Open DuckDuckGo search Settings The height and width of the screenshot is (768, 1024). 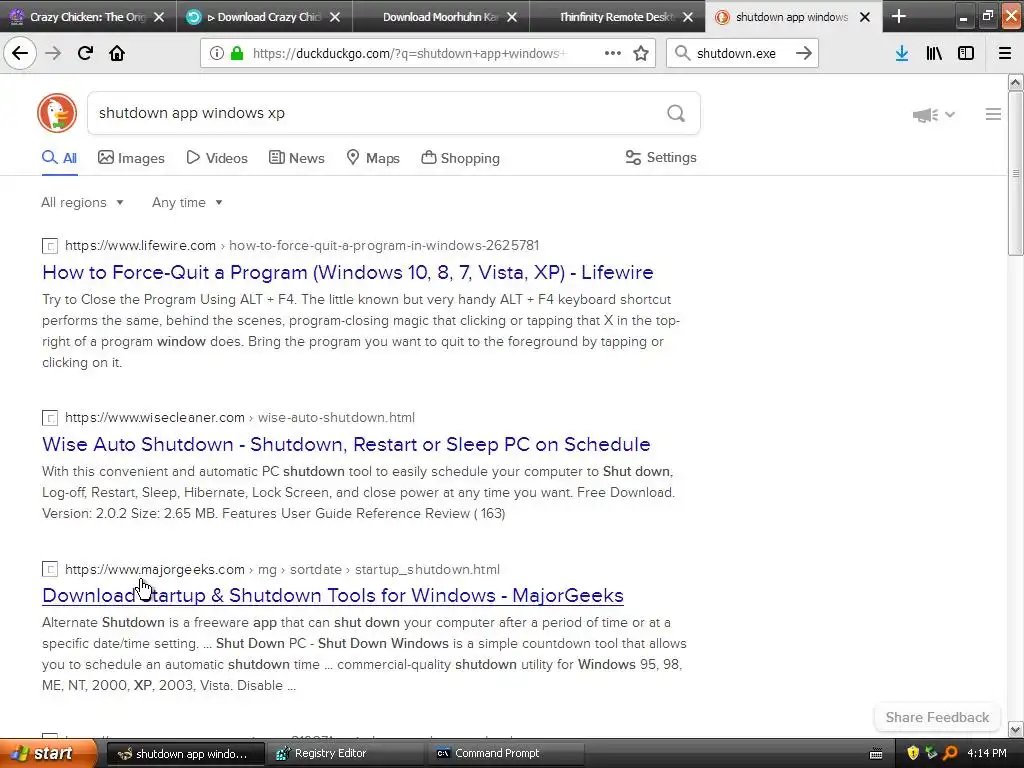tap(661, 157)
